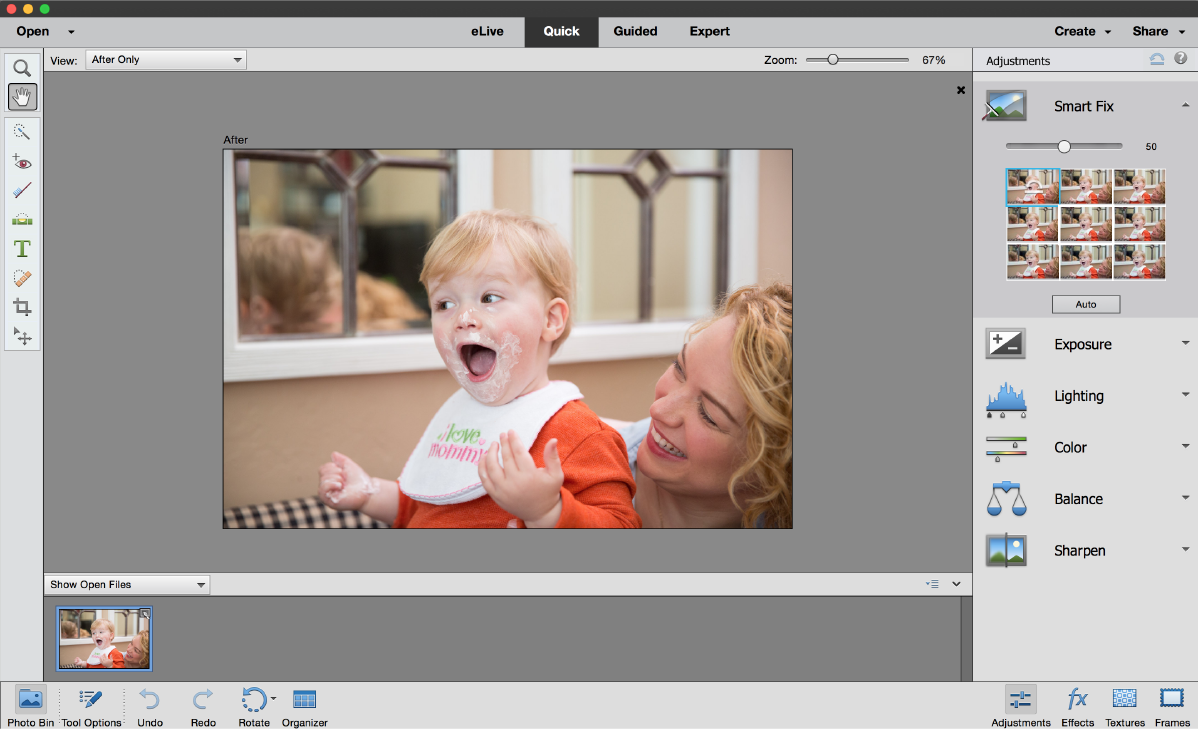Expand the Lighting adjustment section

tap(1186, 395)
